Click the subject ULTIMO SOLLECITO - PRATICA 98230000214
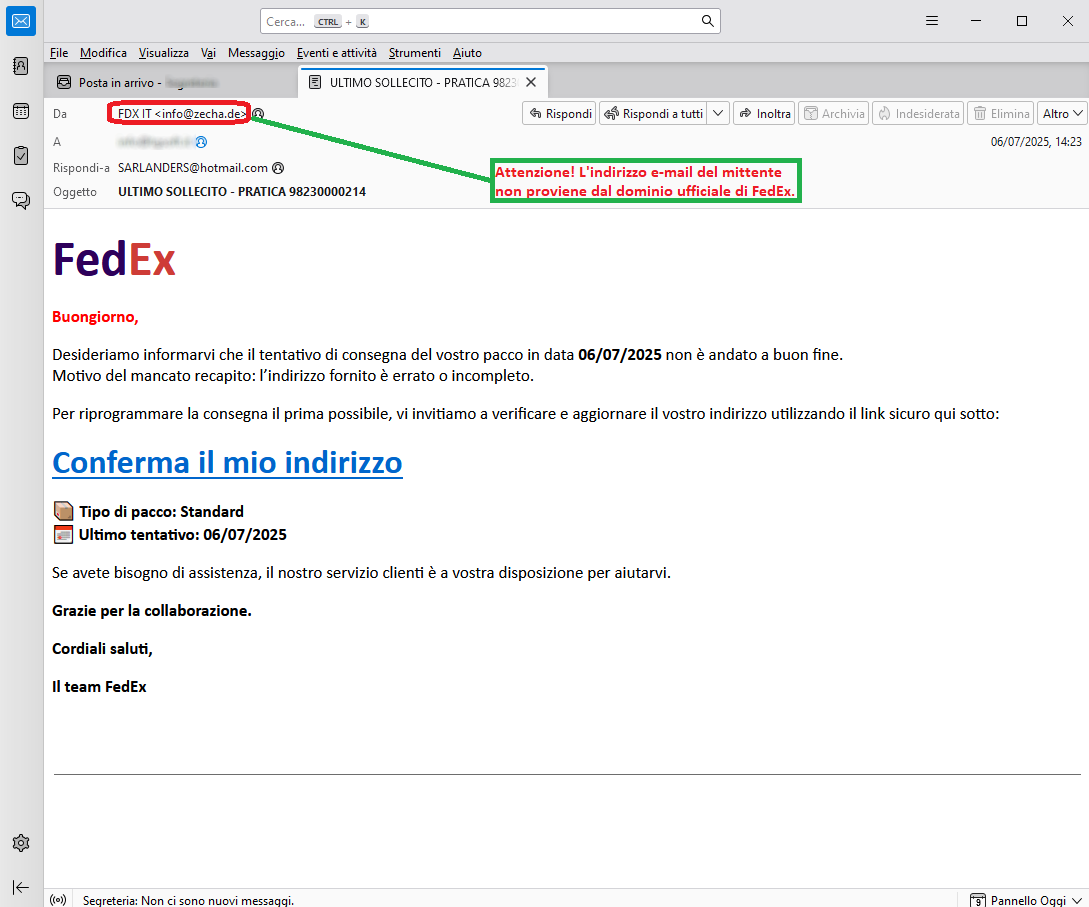Image resolution: width=1089 pixels, height=907 pixels. click(x=242, y=192)
